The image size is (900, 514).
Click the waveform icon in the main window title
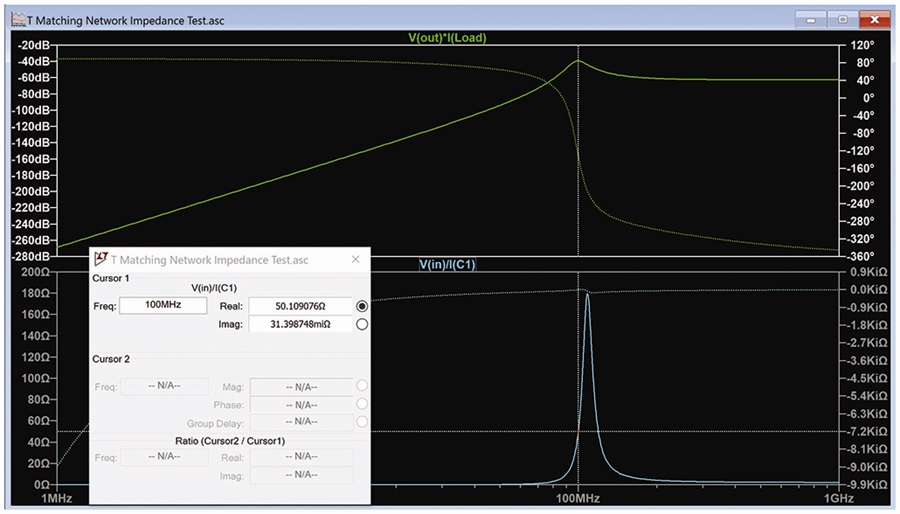(x=18, y=20)
